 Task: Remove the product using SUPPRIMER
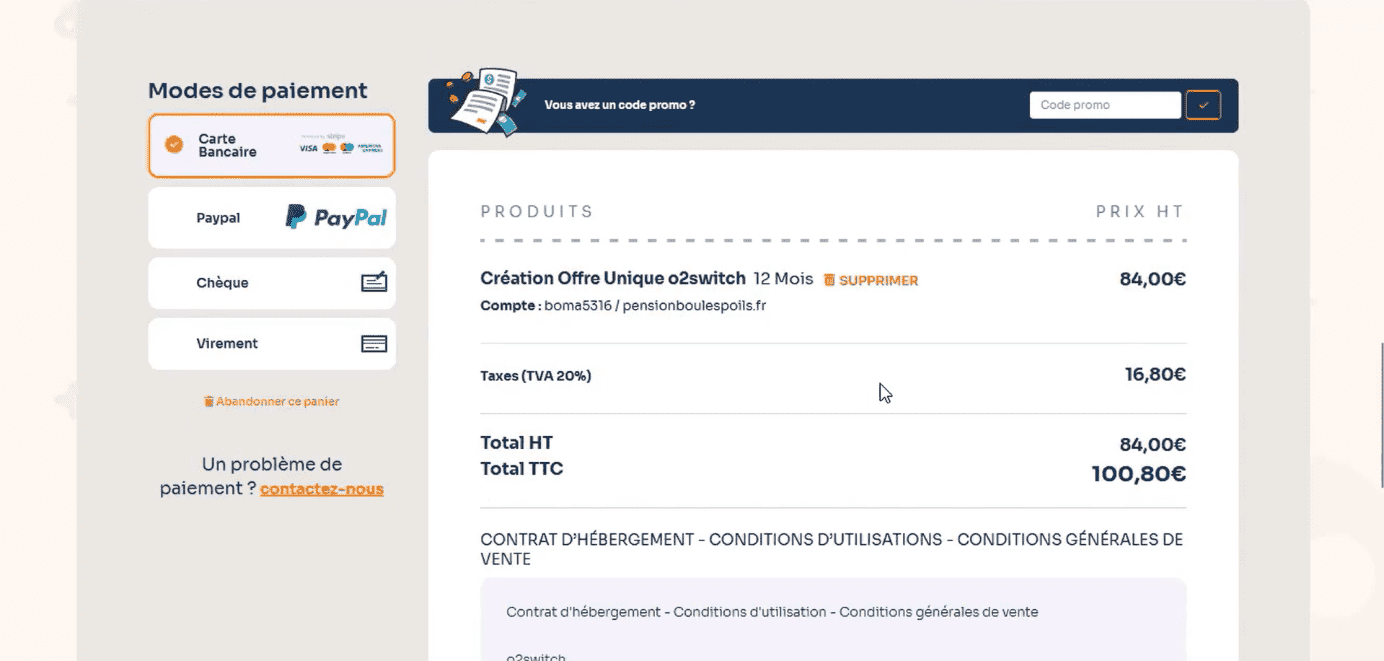[878, 281]
